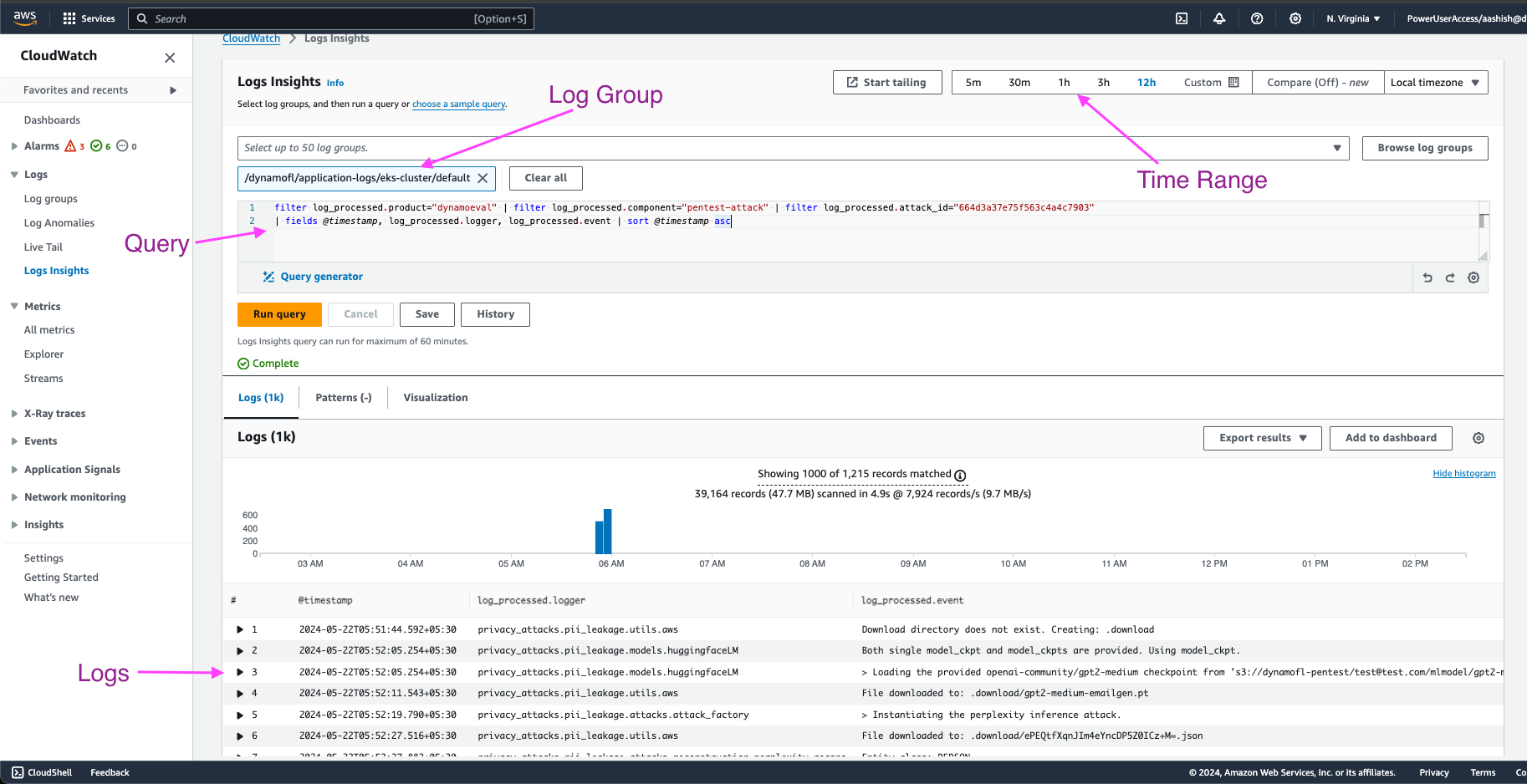The image size is (1527, 784).
Task: Open the top bar settings gear
Action: pos(1295,18)
